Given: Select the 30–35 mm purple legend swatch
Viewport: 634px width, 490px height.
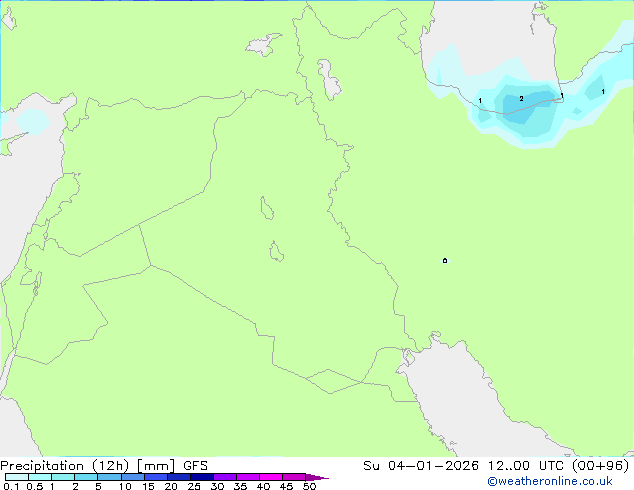Looking at the screenshot, I should pyautogui.click(x=224, y=477).
